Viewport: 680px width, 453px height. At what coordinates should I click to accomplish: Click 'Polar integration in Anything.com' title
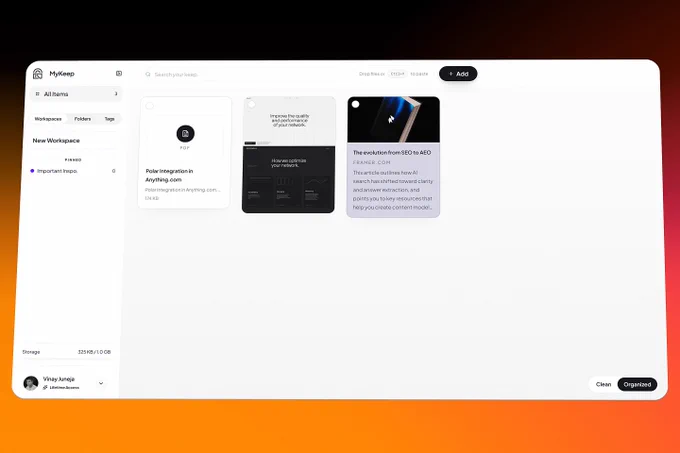point(169,175)
